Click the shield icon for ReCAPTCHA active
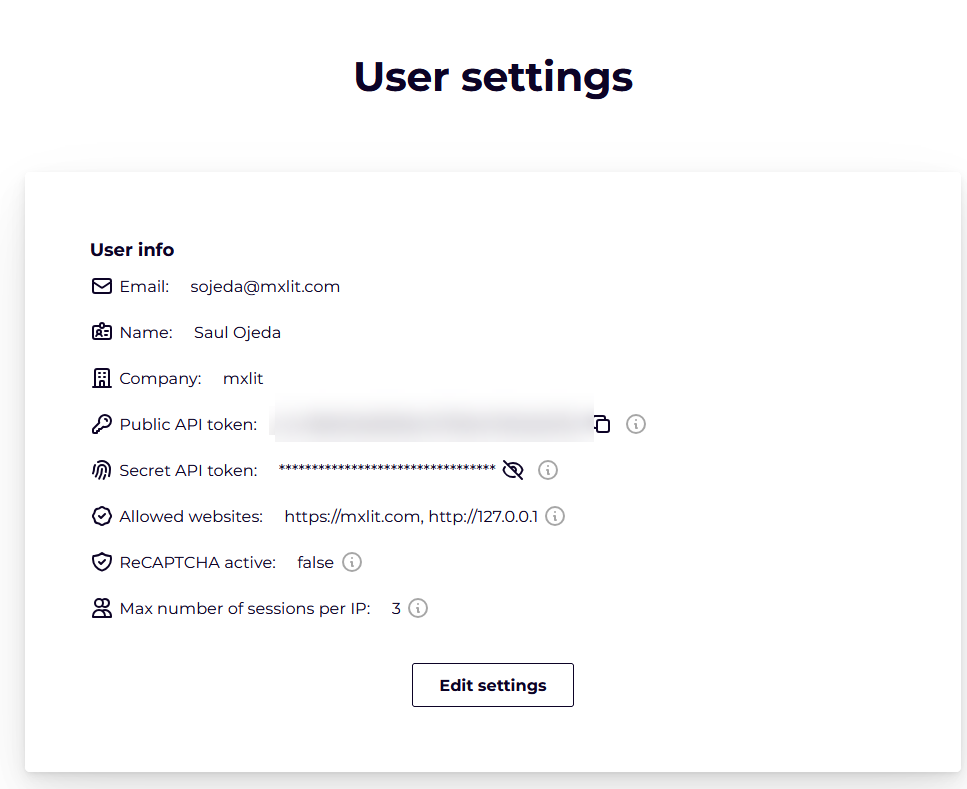Image resolution: width=967 pixels, height=789 pixels. (101, 562)
